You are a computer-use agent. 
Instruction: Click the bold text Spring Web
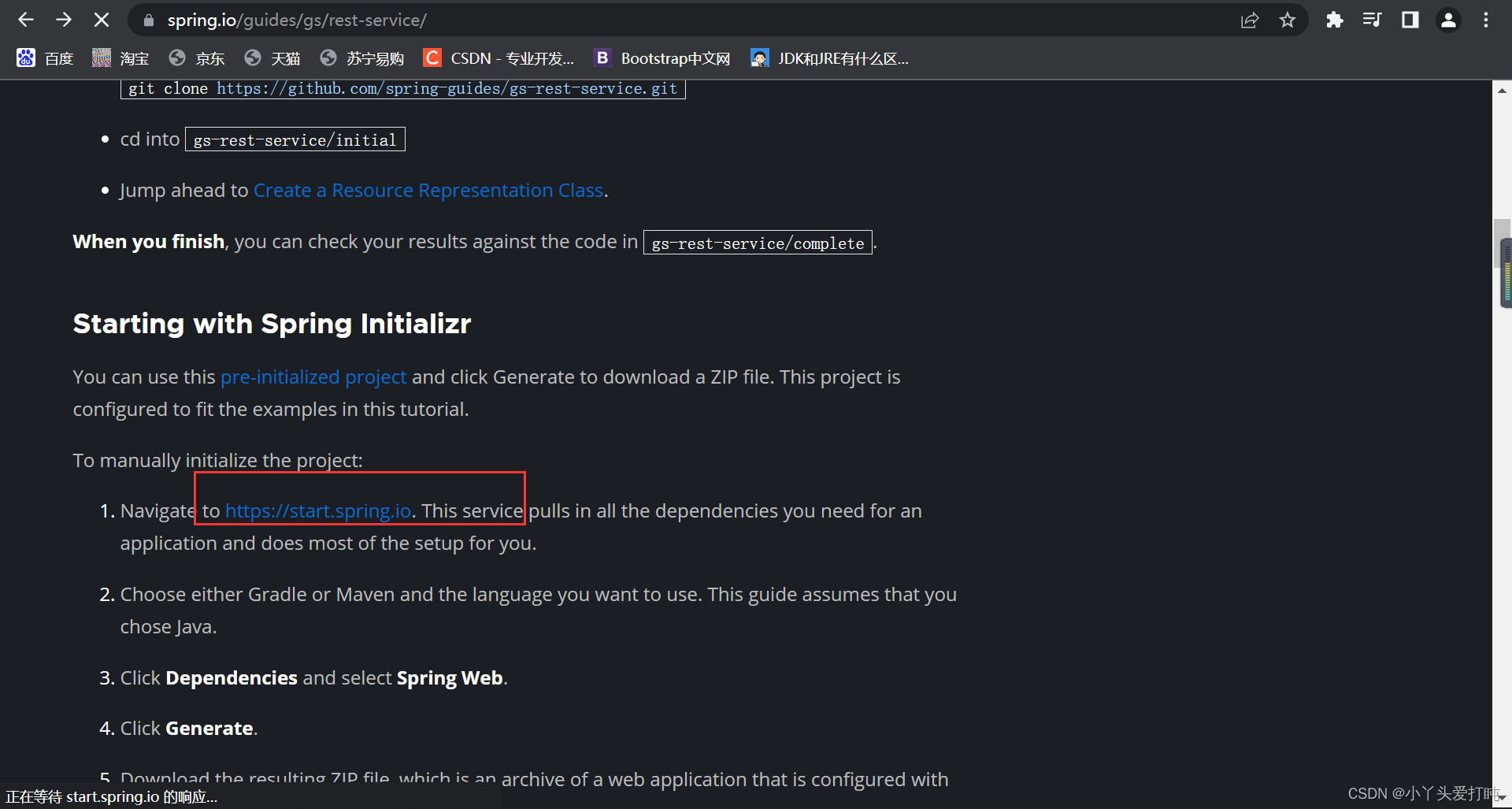coord(450,678)
